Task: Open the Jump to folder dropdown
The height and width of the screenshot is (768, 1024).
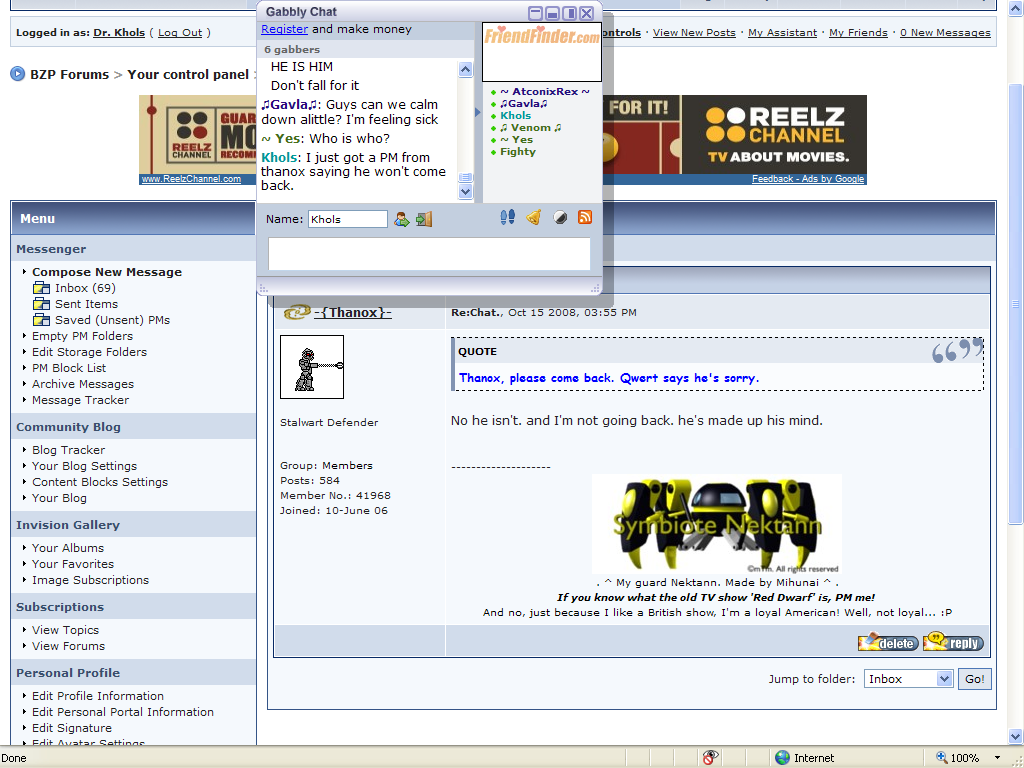Action: (x=907, y=678)
